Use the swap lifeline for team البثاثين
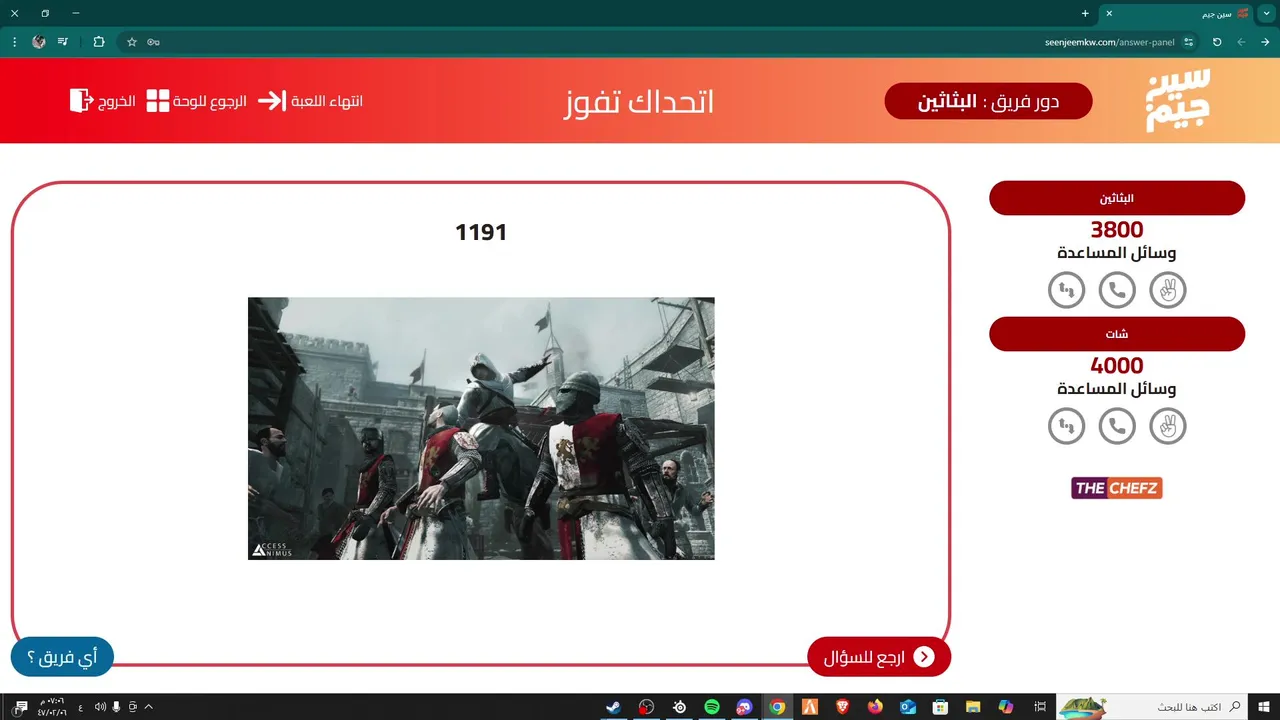The height and width of the screenshot is (720, 1280). pyautogui.click(x=1066, y=290)
